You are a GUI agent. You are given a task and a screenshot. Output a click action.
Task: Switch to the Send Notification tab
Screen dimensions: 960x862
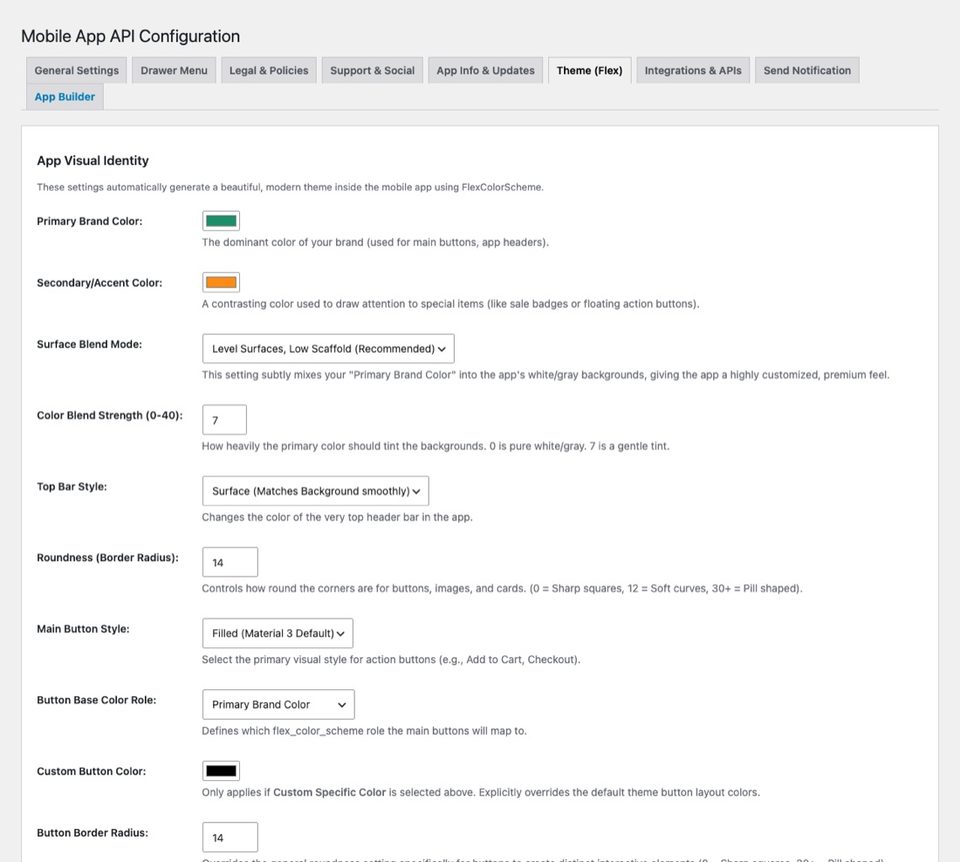pyautogui.click(x=807, y=70)
